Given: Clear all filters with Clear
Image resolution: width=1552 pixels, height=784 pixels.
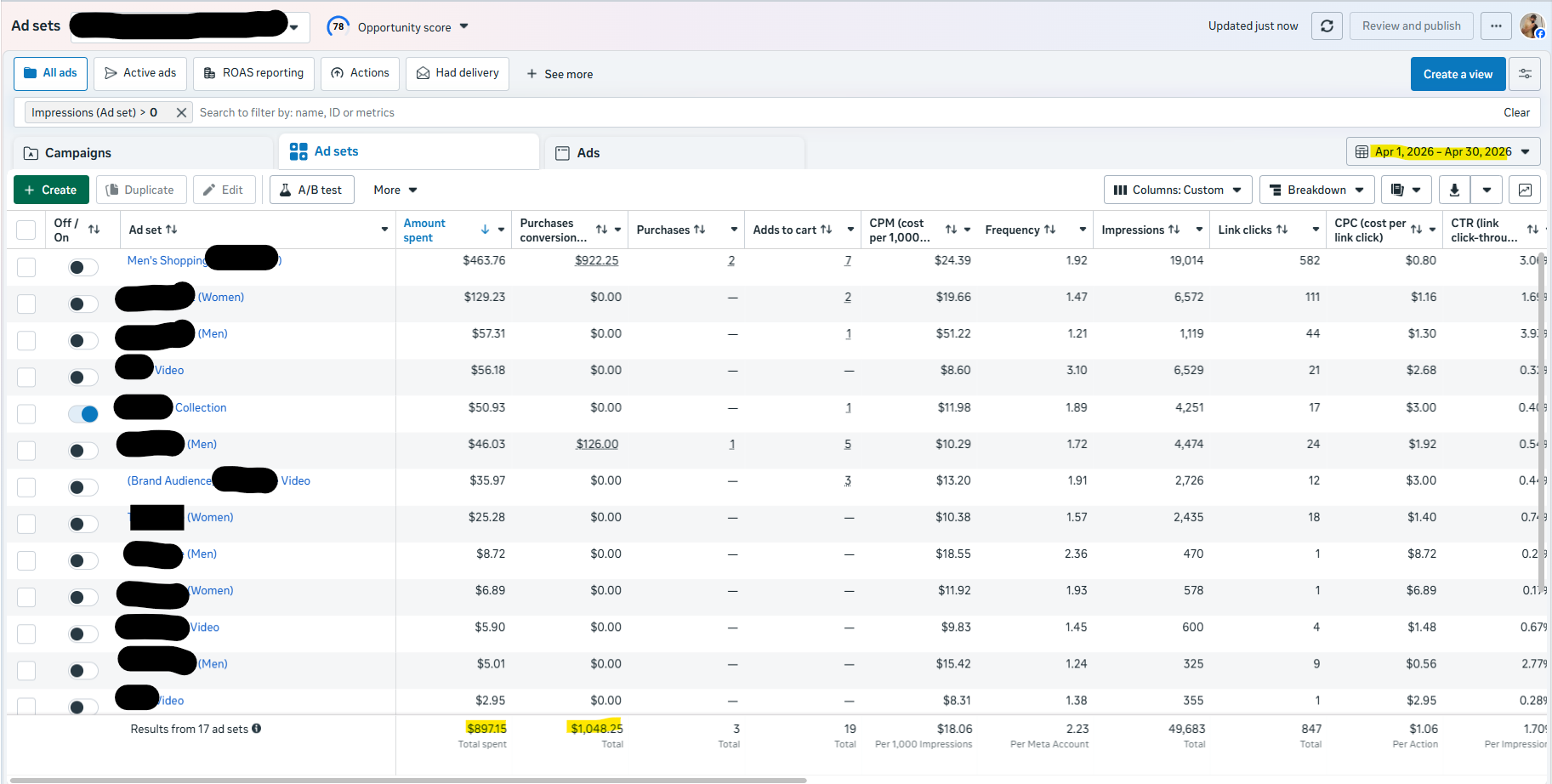Looking at the screenshot, I should pos(1516,112).
